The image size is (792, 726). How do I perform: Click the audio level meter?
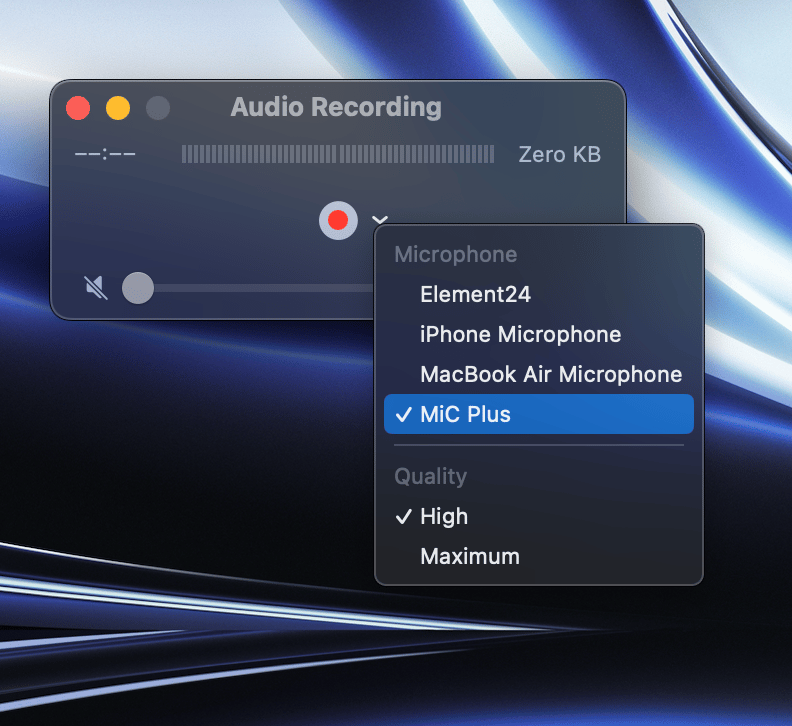pyautogui.click(x=337, y=154)
